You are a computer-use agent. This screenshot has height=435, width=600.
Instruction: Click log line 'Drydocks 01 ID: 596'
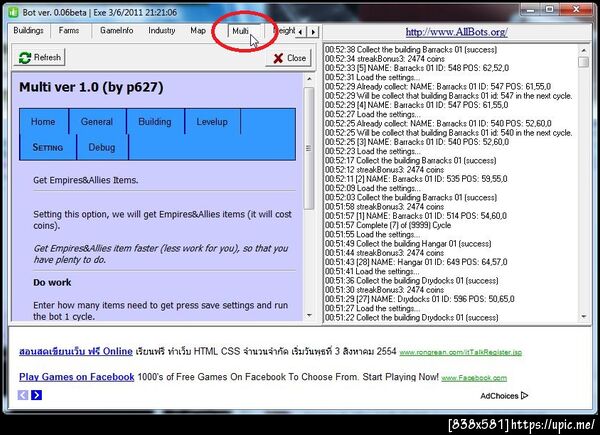pos(419,299)
